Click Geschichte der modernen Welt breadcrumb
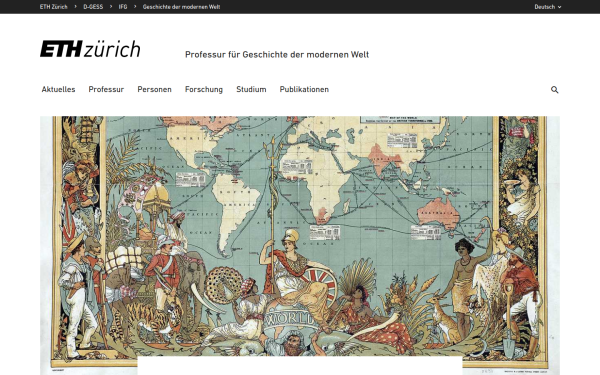This screenshot has height=375, width=600. [x=181, y=7]
